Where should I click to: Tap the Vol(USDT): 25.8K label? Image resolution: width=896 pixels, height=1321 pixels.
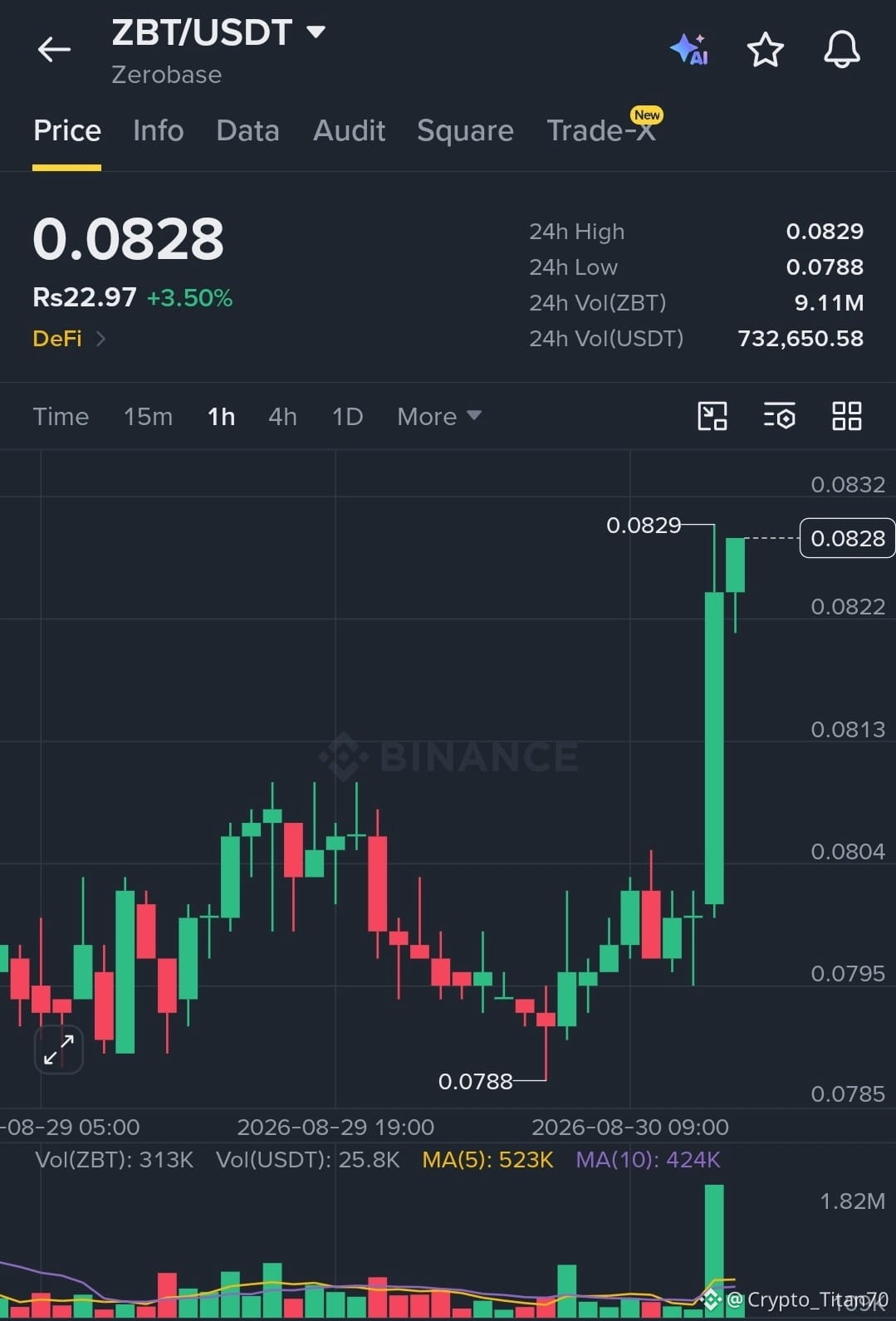pos(307,1160)
